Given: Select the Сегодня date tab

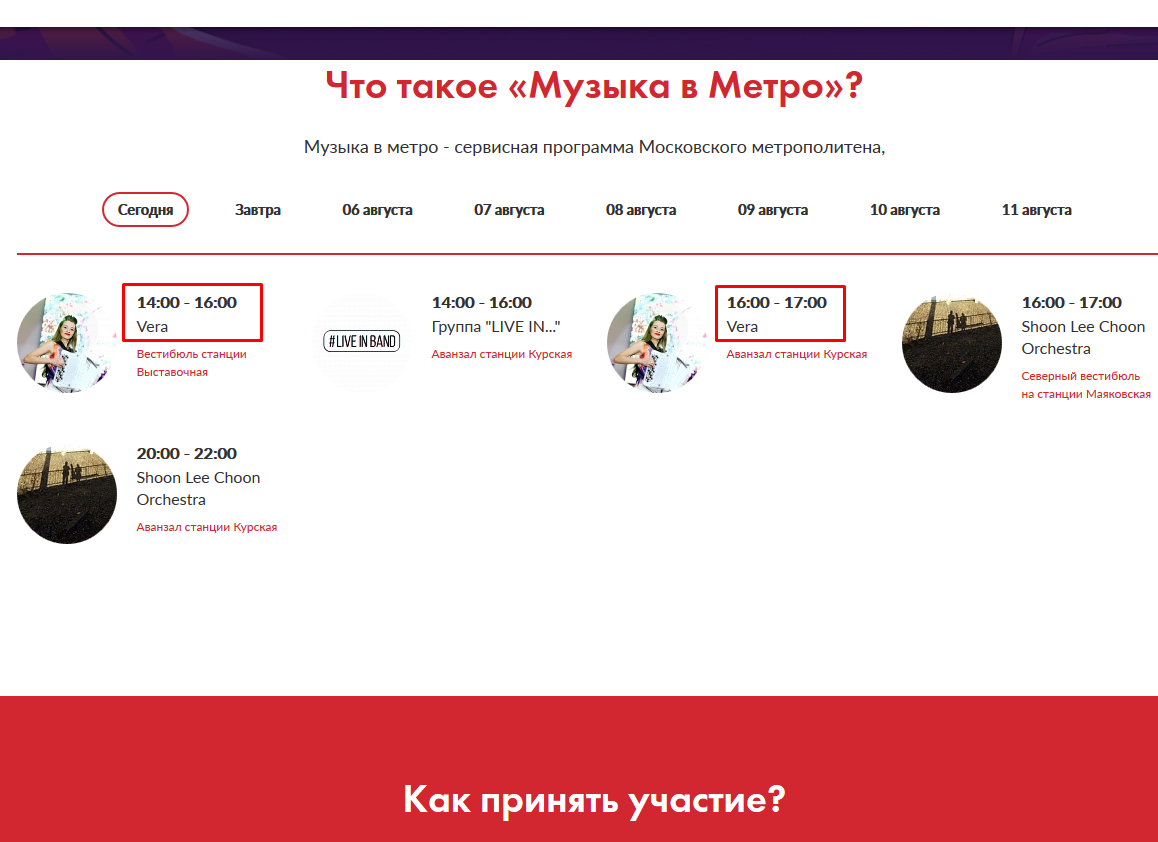Looking at the screenshot, I should click(x=145, y=210).
